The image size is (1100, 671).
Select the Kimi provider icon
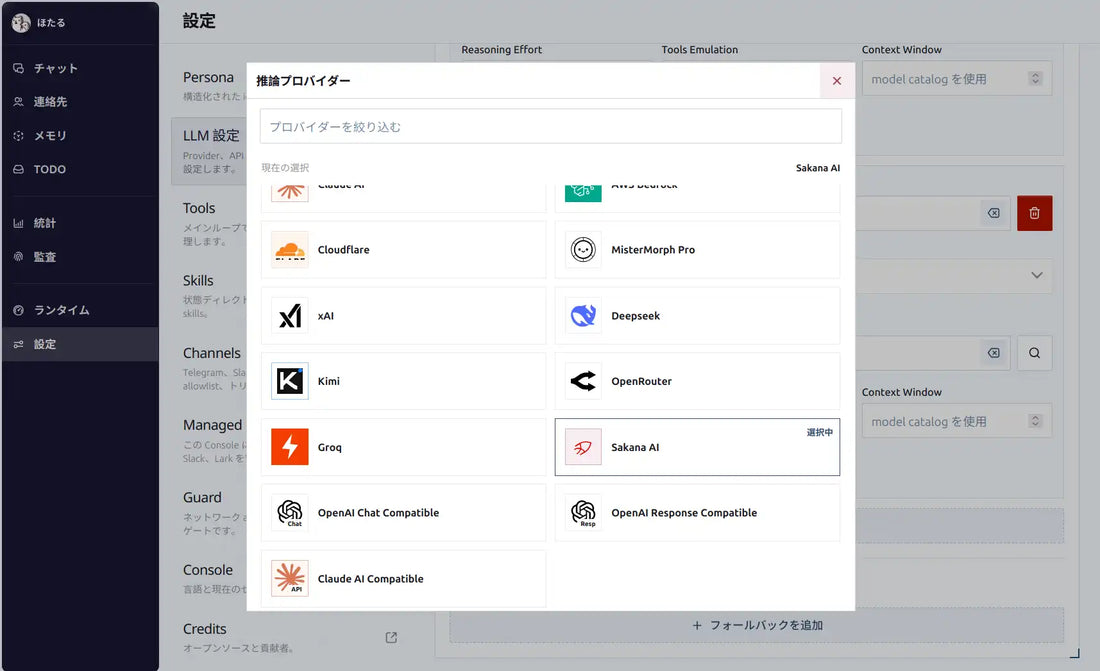(x=290, y=381)
